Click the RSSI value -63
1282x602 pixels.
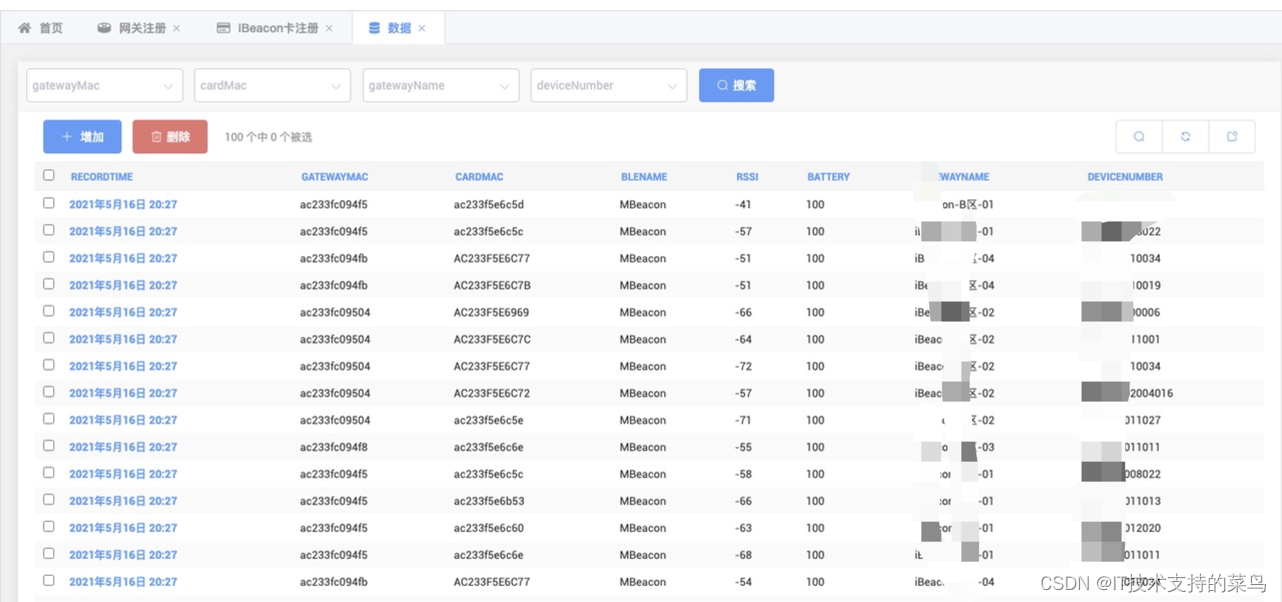(x=743, y=528)
